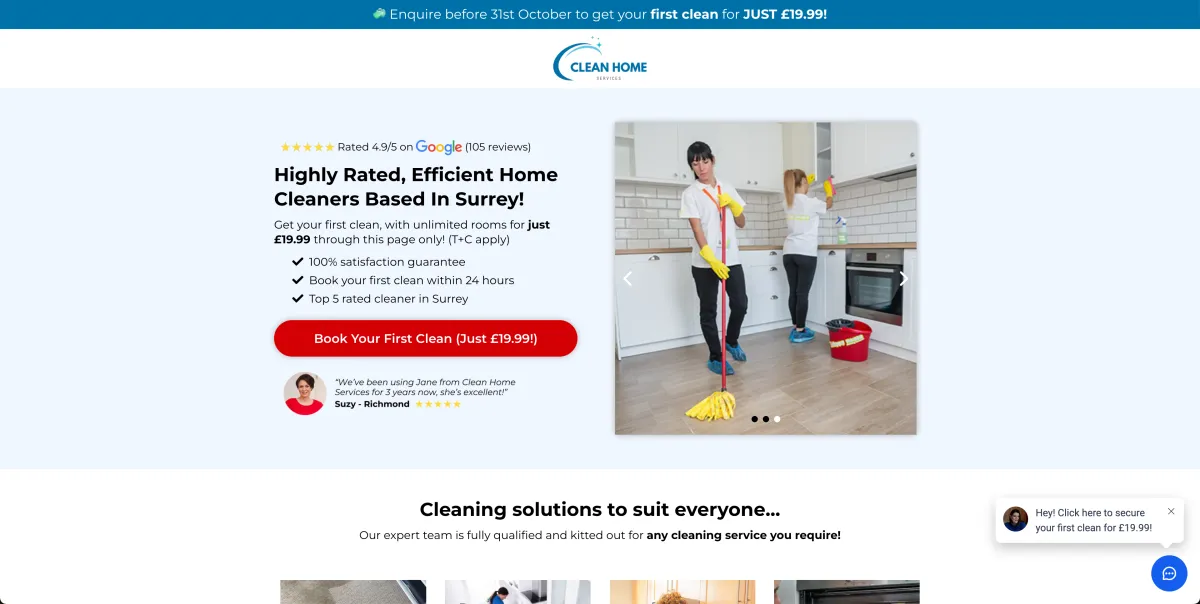Select the second carousel dot
This screenshot has height=604, width=1200.
click(x=766, y=419)
